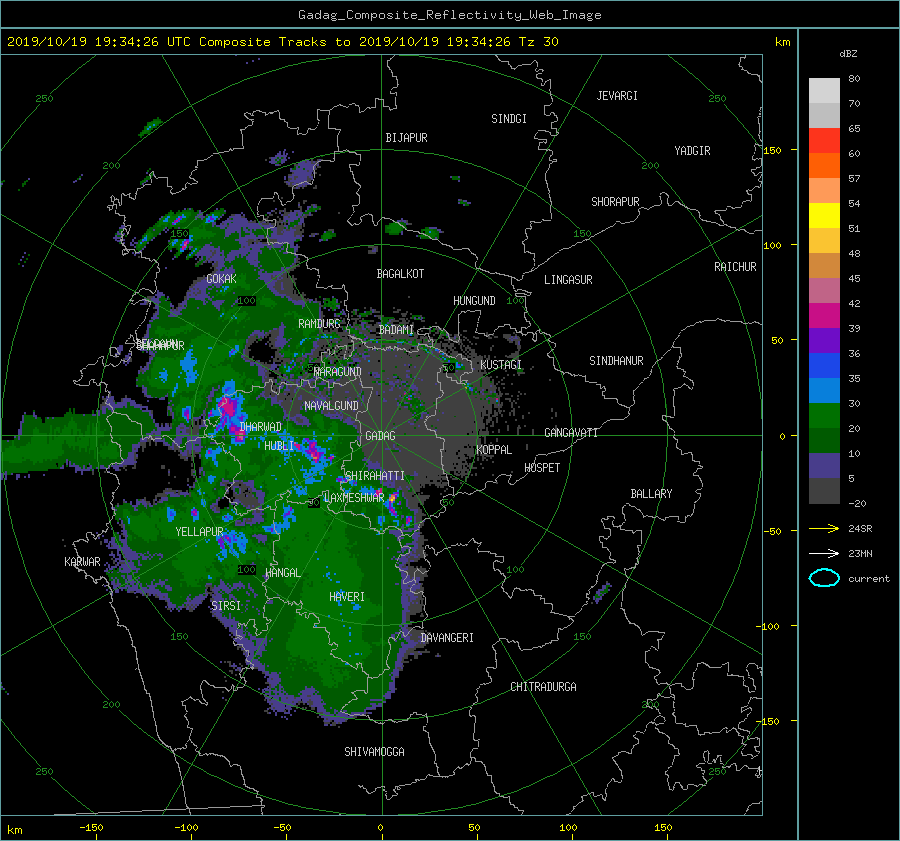The width and height of the screenshot is (900, 841).
Task: Select the red 60-65 dBZ color swatch
Action: click(824, 141)
